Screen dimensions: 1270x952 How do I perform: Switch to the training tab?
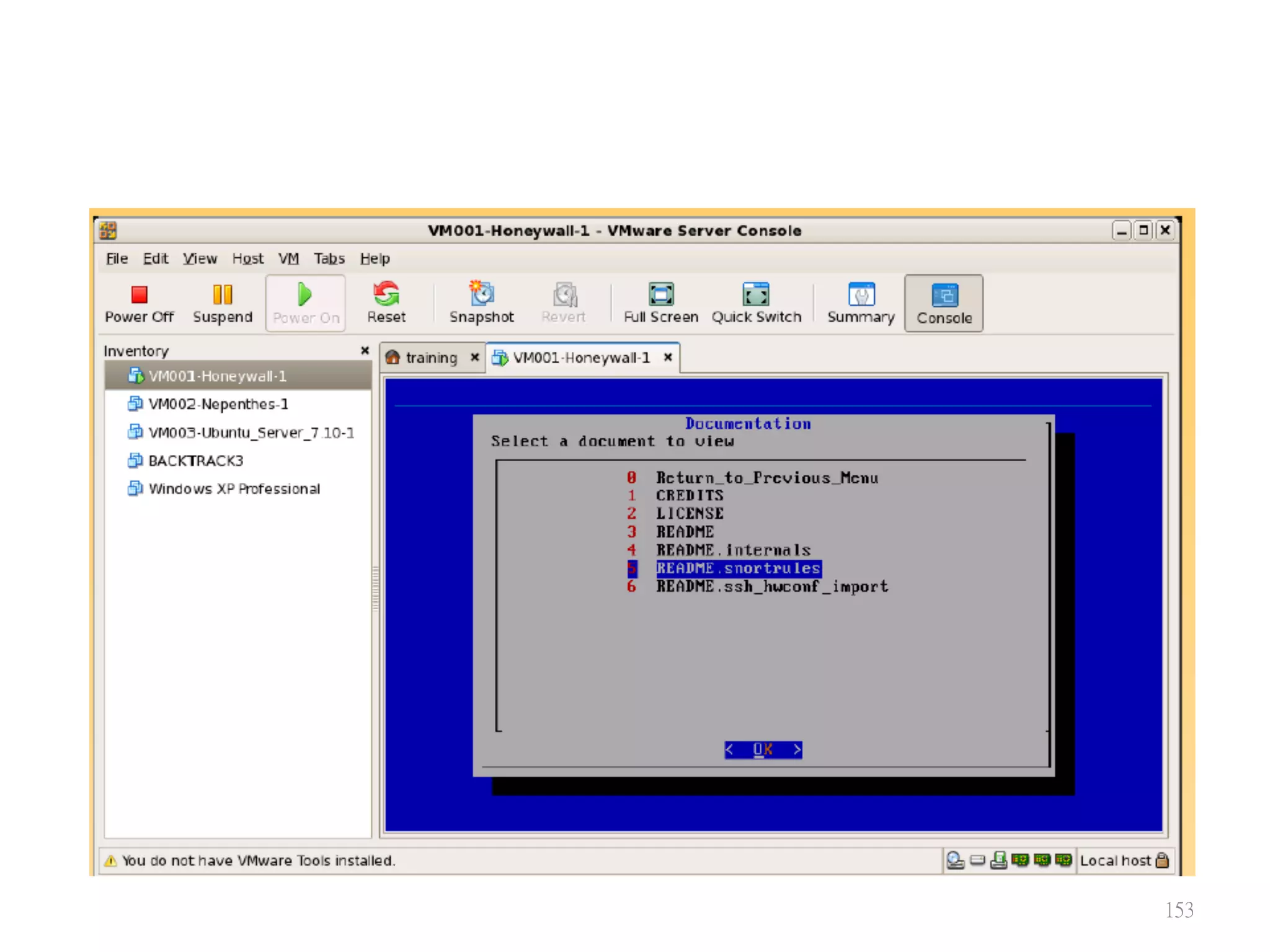(x=430, y=358)
